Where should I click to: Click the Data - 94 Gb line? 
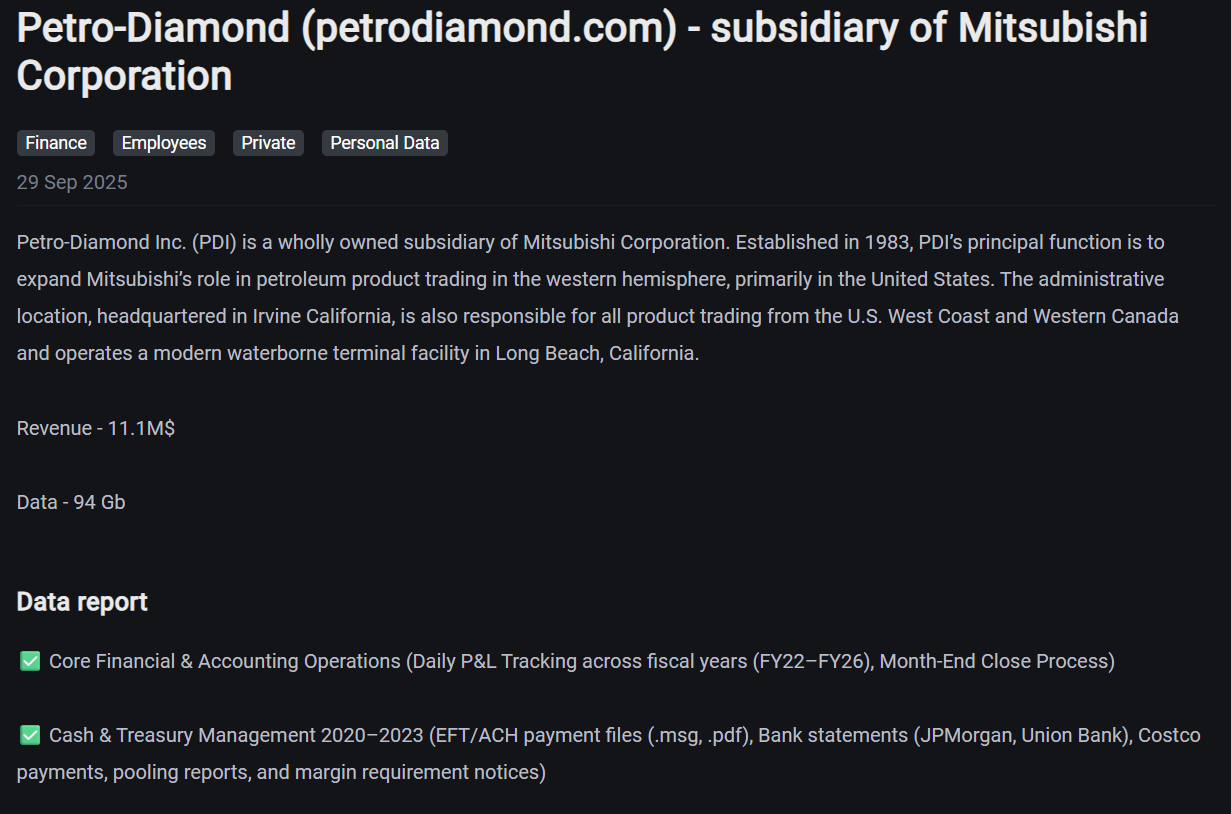(71, 502)
